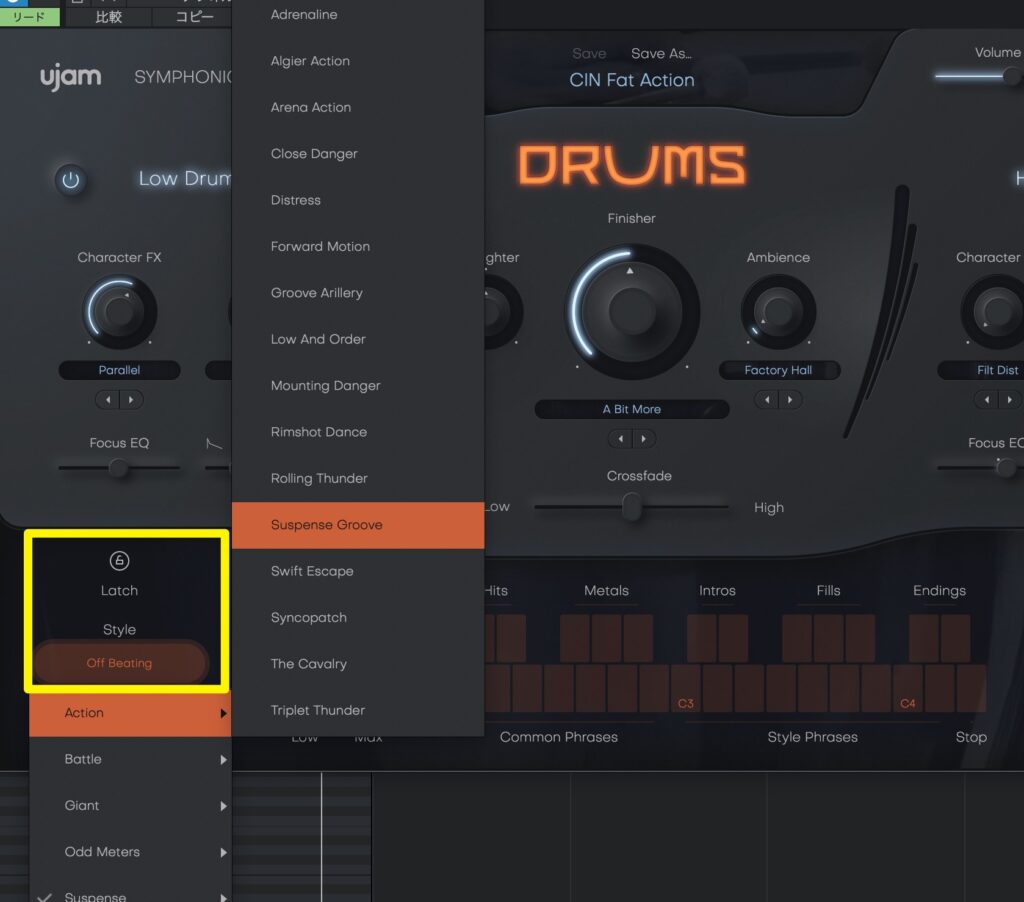Toggle the Low Drums power button

tap(70, 181)
